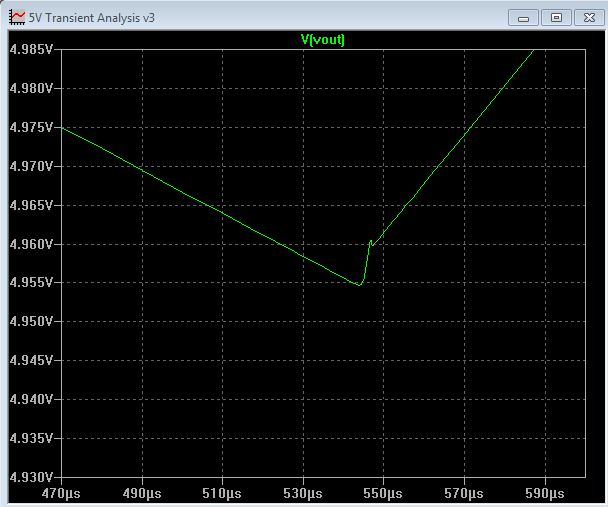Close the 5V Transient Analysis v3 window
Screen dimensions: 608x507
click(x=589, y=18)
